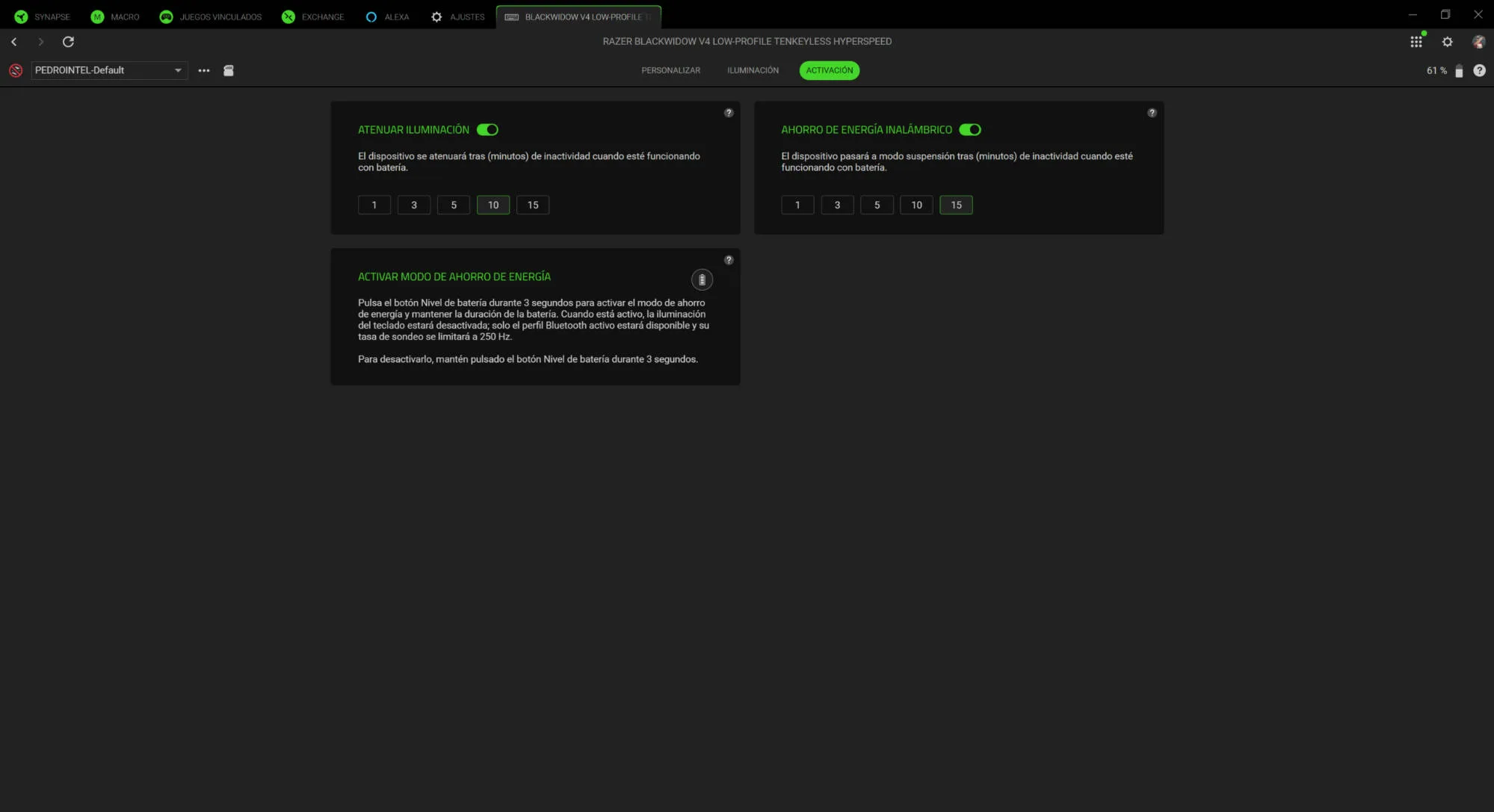Set dim lighting timeout to 15 minutes

[x=533, y=205]
